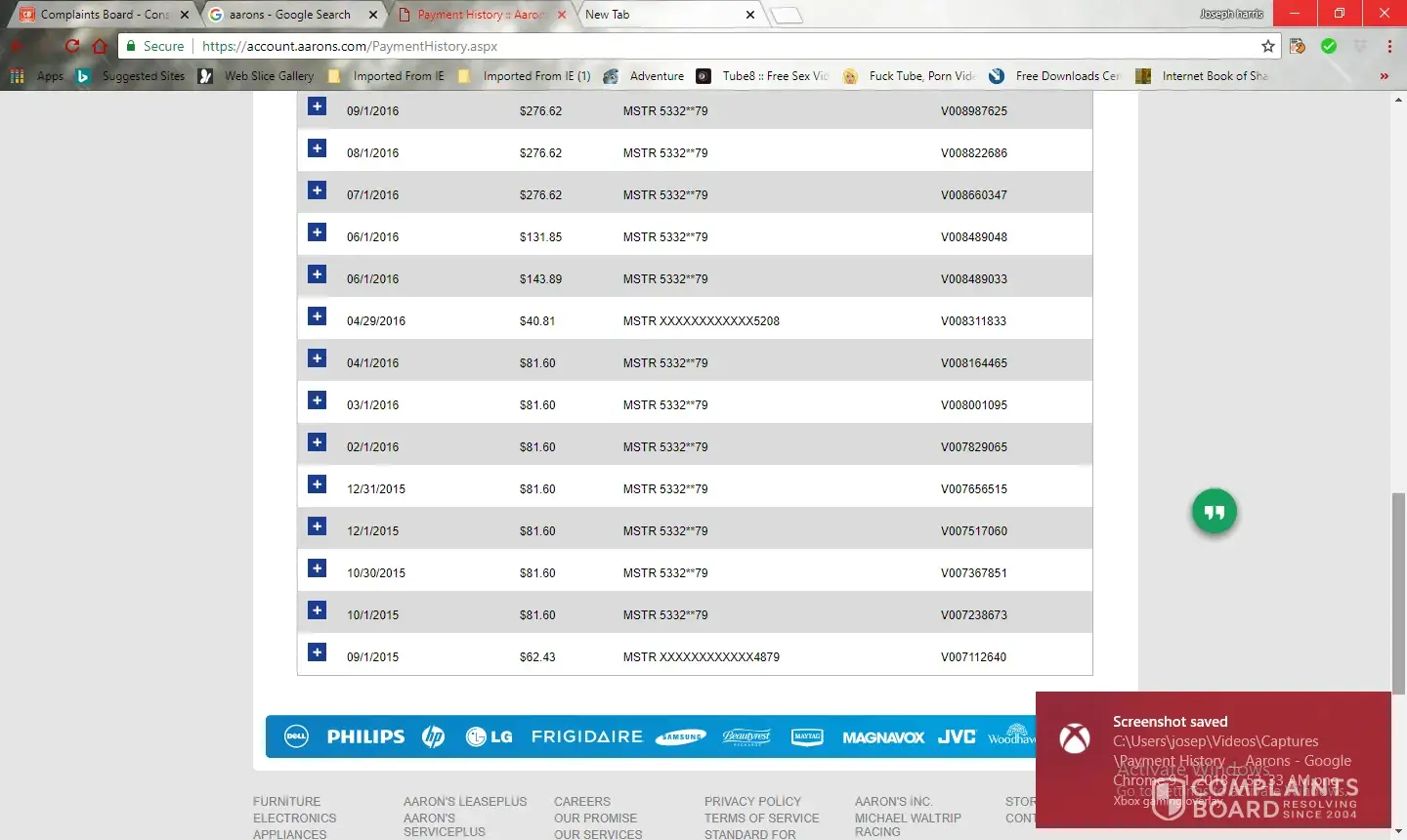Select the Payment History Aarons tab
The width and height of the screenshot is (1407, 840).
[x=480, y=15]
